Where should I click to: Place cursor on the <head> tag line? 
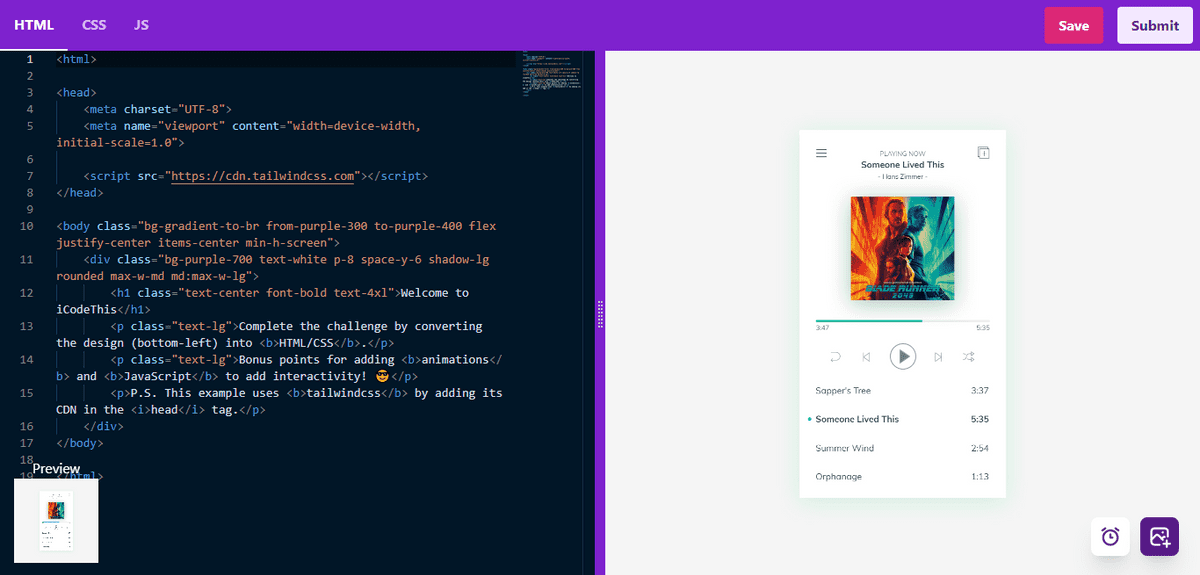[77, 93]
